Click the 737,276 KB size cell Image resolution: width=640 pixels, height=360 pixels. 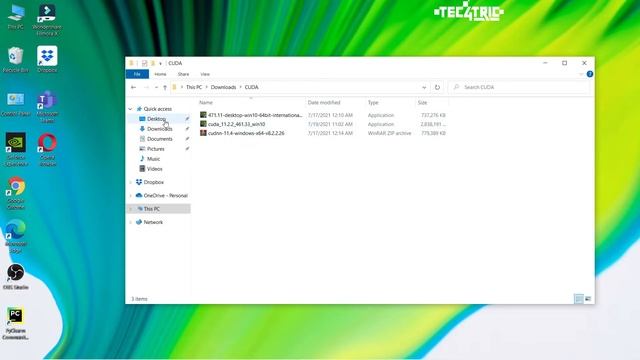tap(433, 115)
